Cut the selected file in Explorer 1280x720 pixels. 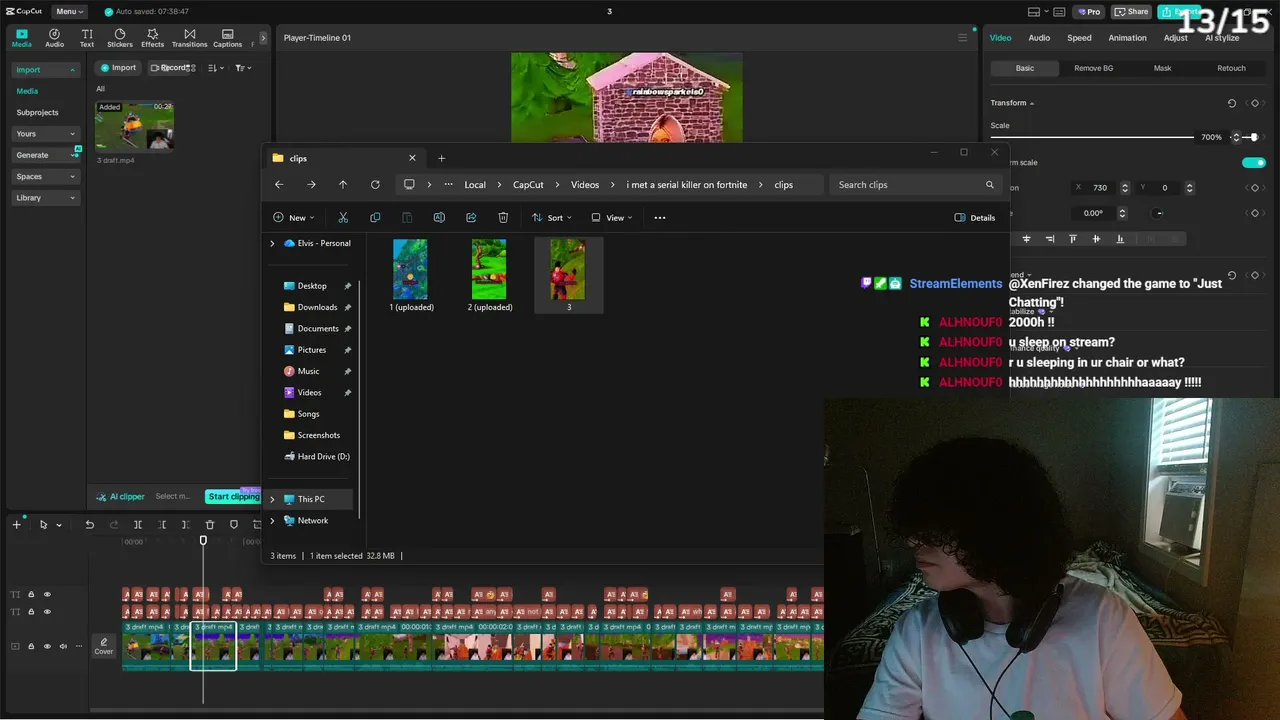(343, 217)
